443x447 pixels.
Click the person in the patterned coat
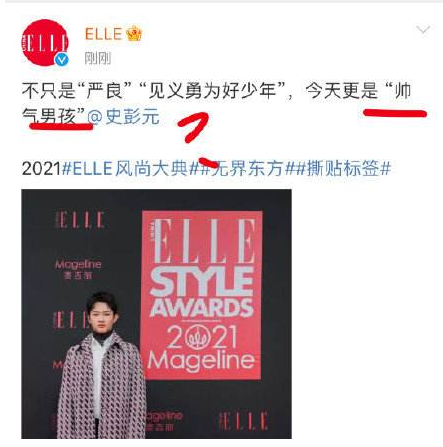[102, 365]
